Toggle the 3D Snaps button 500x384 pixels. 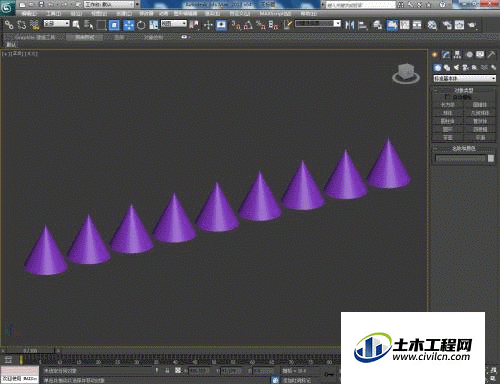[x=236, y=25]
